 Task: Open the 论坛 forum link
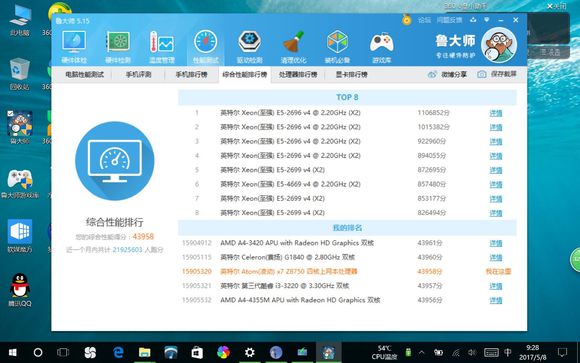(424, 20)
